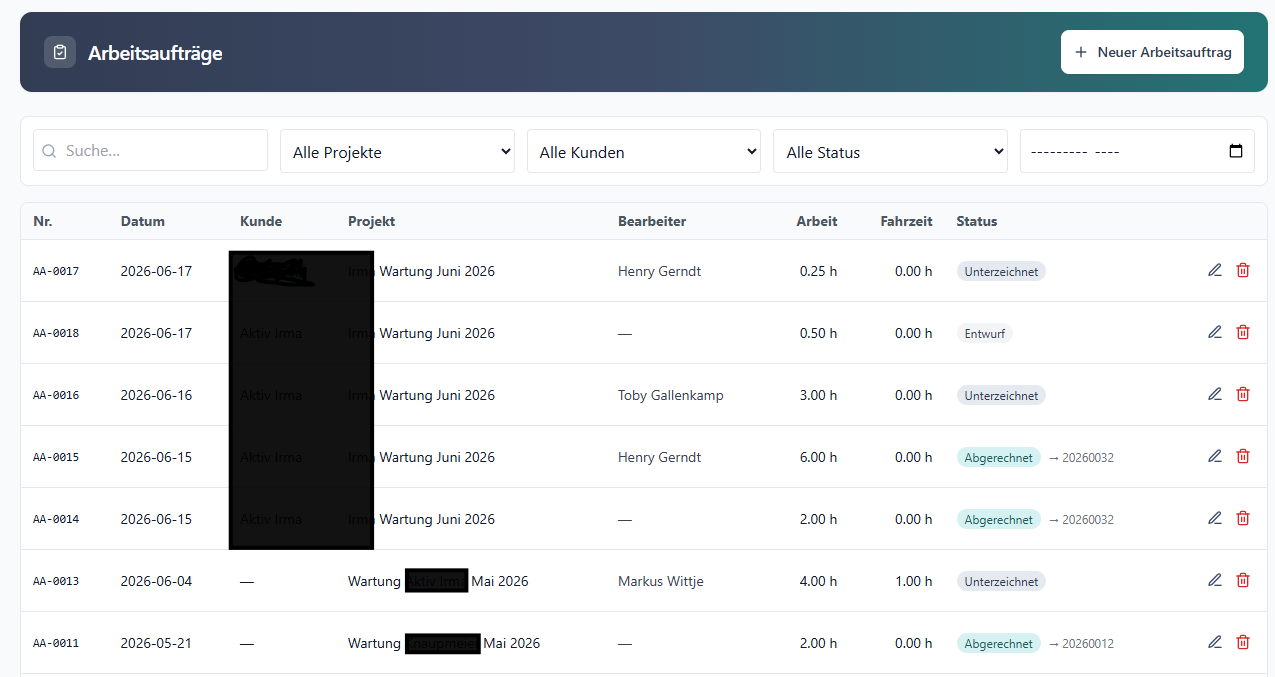
Task: Click the 3.00 h Arbeit value
Action: pos(819,395)
